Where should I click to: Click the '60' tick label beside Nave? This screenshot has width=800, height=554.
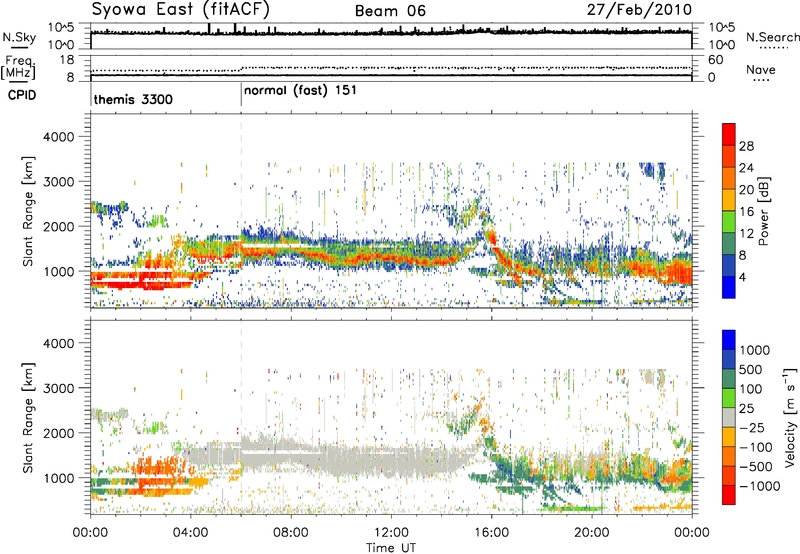click(x=715, y=60)
